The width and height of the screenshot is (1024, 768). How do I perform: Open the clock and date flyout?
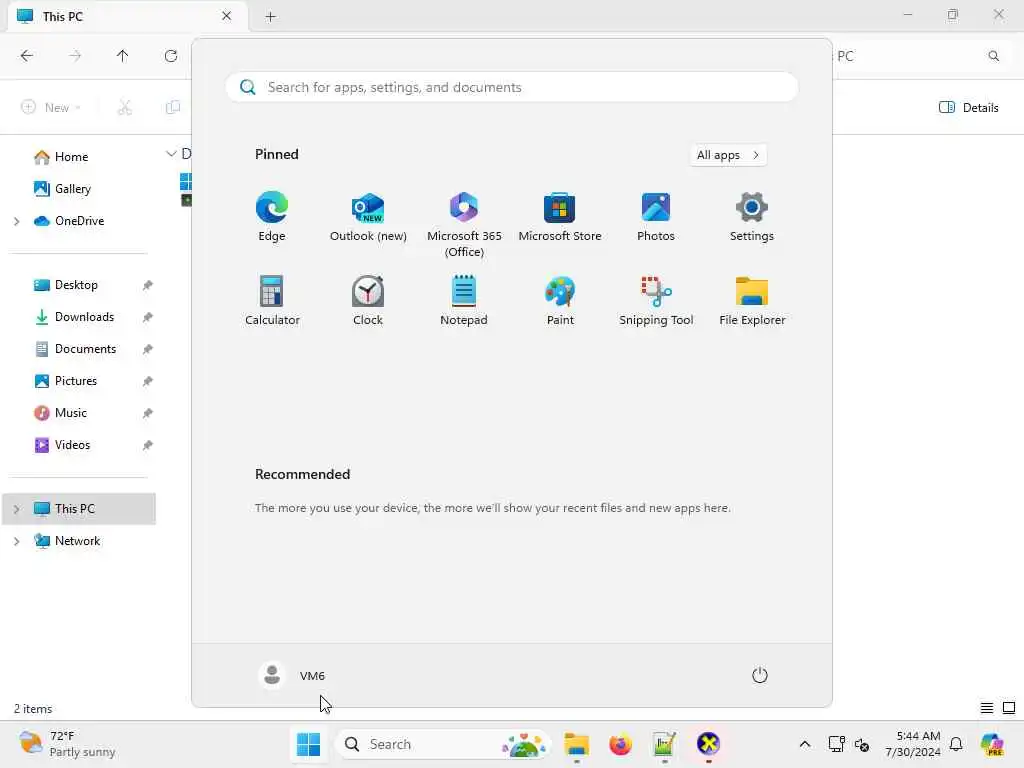pos(912,744)
